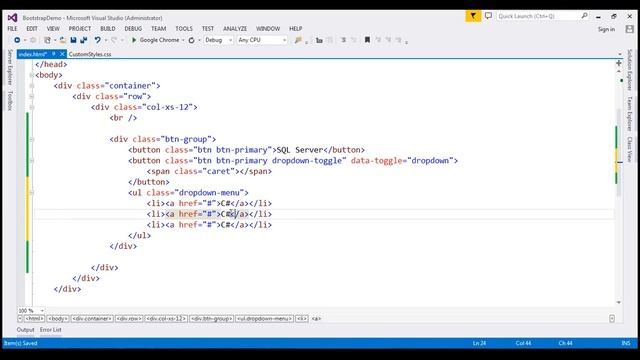This screenshot has width=640, height=360.
Task: Pin the index.html tab
Action: (53, 54)
